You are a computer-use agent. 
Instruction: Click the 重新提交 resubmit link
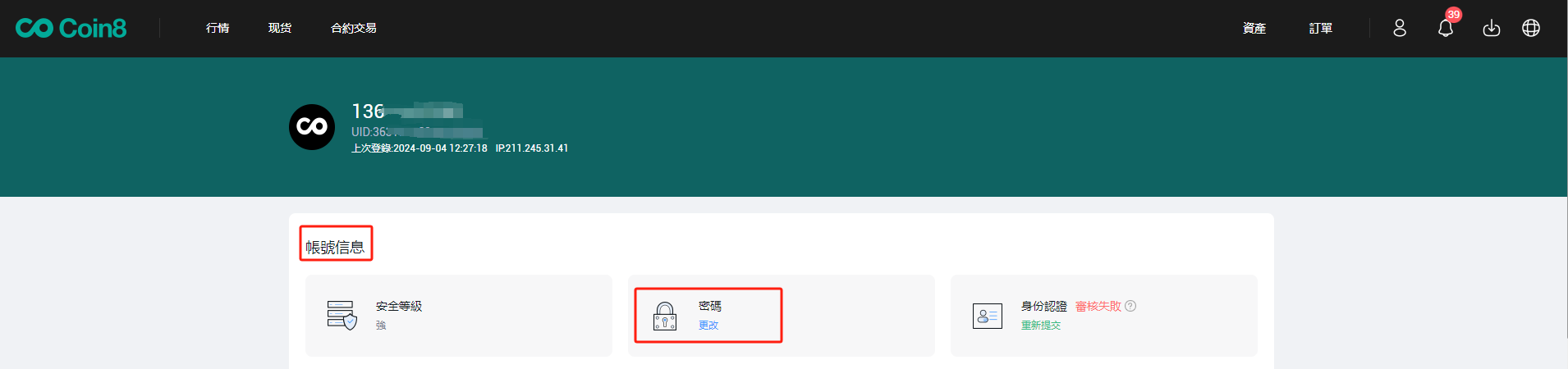click(1041, 326)
